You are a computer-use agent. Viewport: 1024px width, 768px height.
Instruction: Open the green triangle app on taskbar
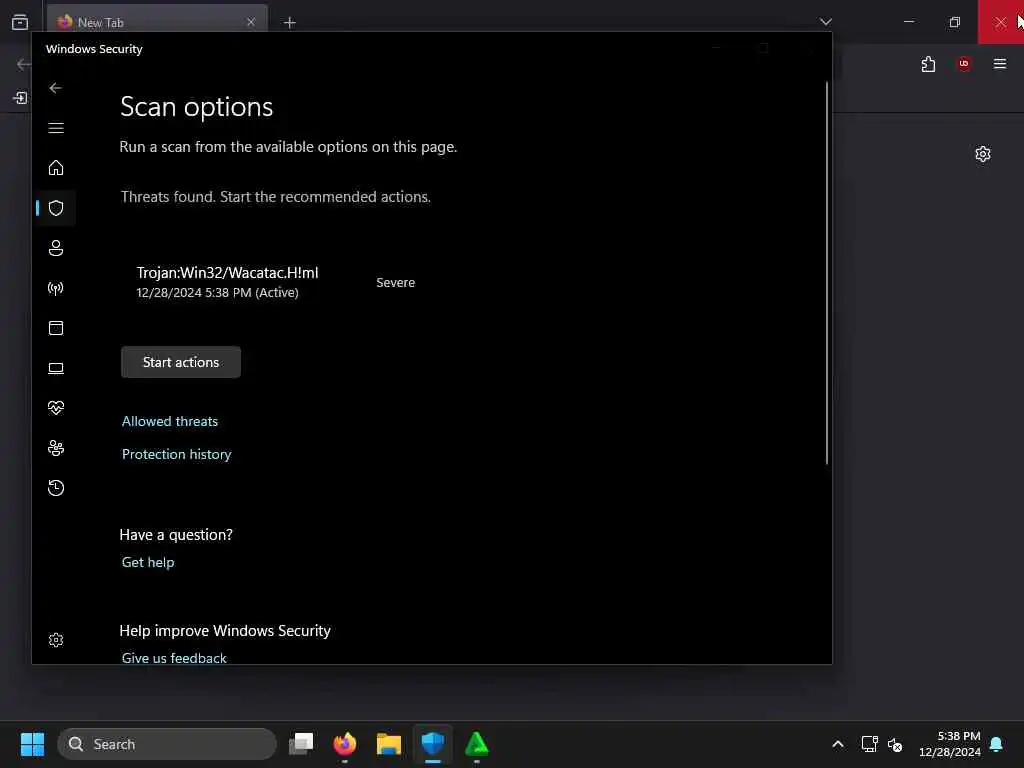[477, 743]
